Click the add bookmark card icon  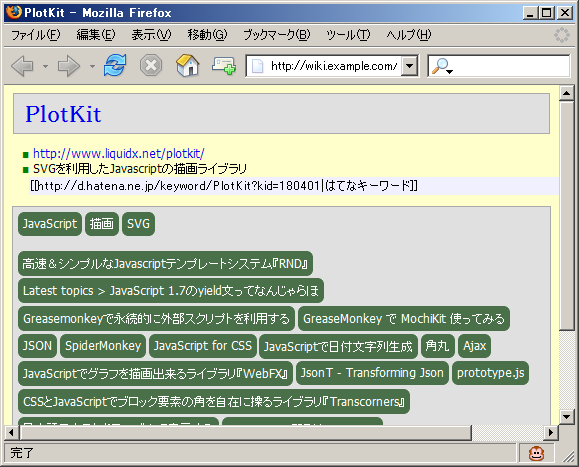224,66
